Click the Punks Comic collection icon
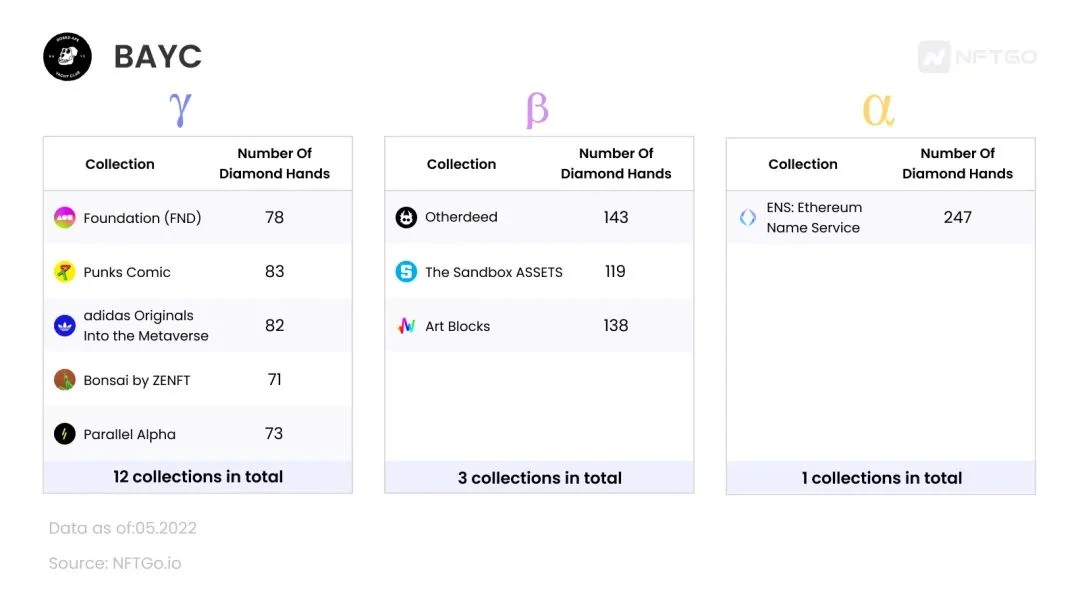Viewport: 1080px width, 608px height. click(65, 272)
